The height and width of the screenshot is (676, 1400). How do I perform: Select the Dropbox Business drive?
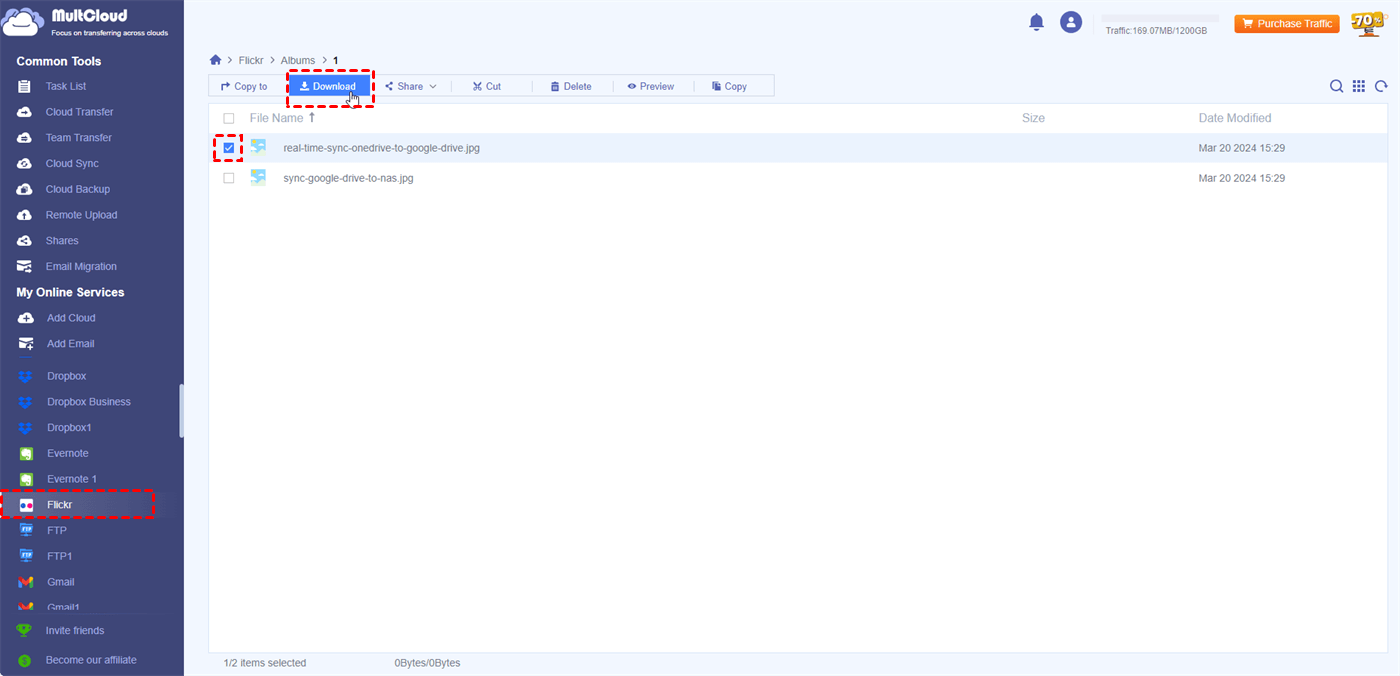(88, 402)
